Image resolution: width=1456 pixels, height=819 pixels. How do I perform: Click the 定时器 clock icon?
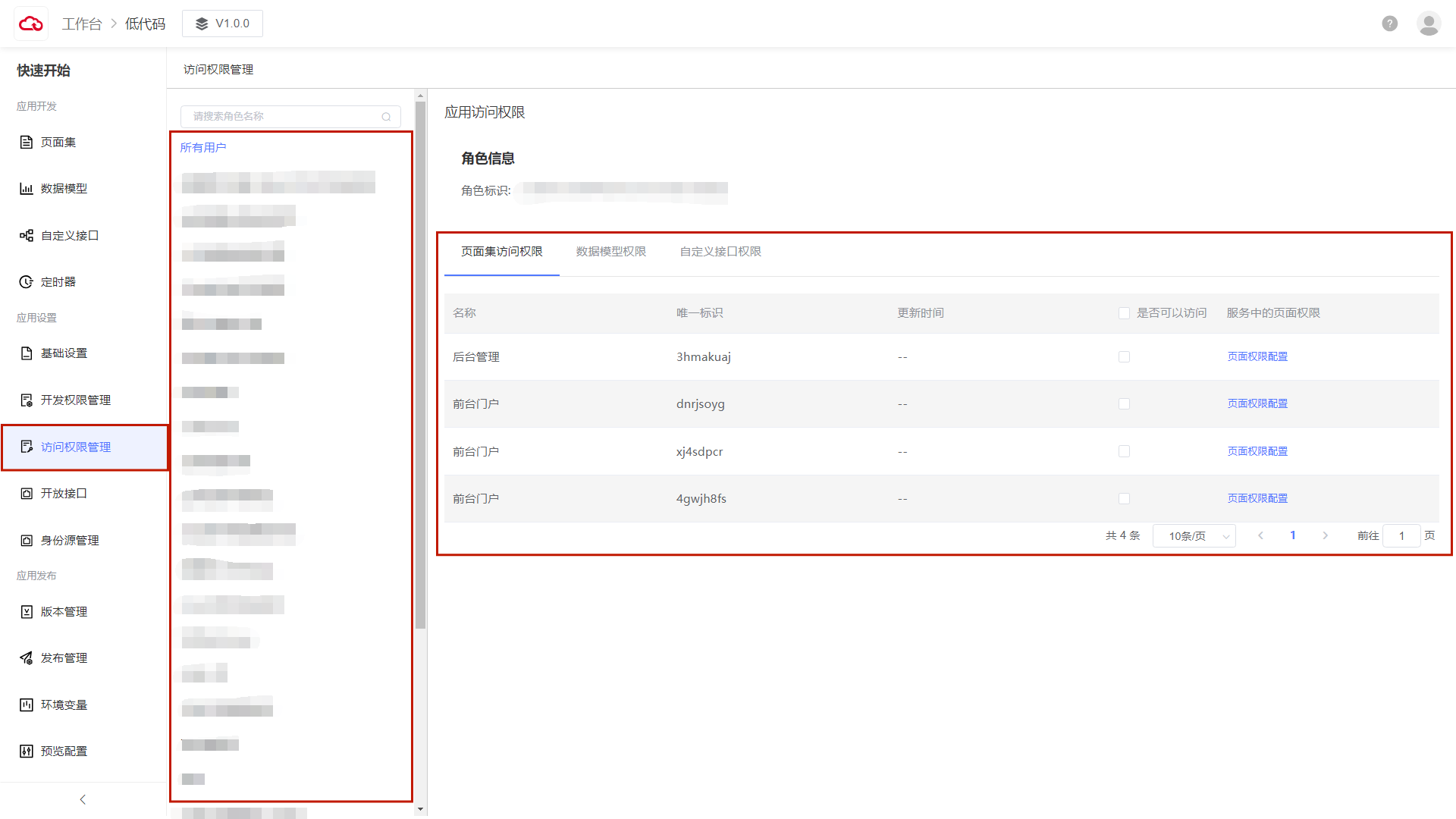coord(27,281)
